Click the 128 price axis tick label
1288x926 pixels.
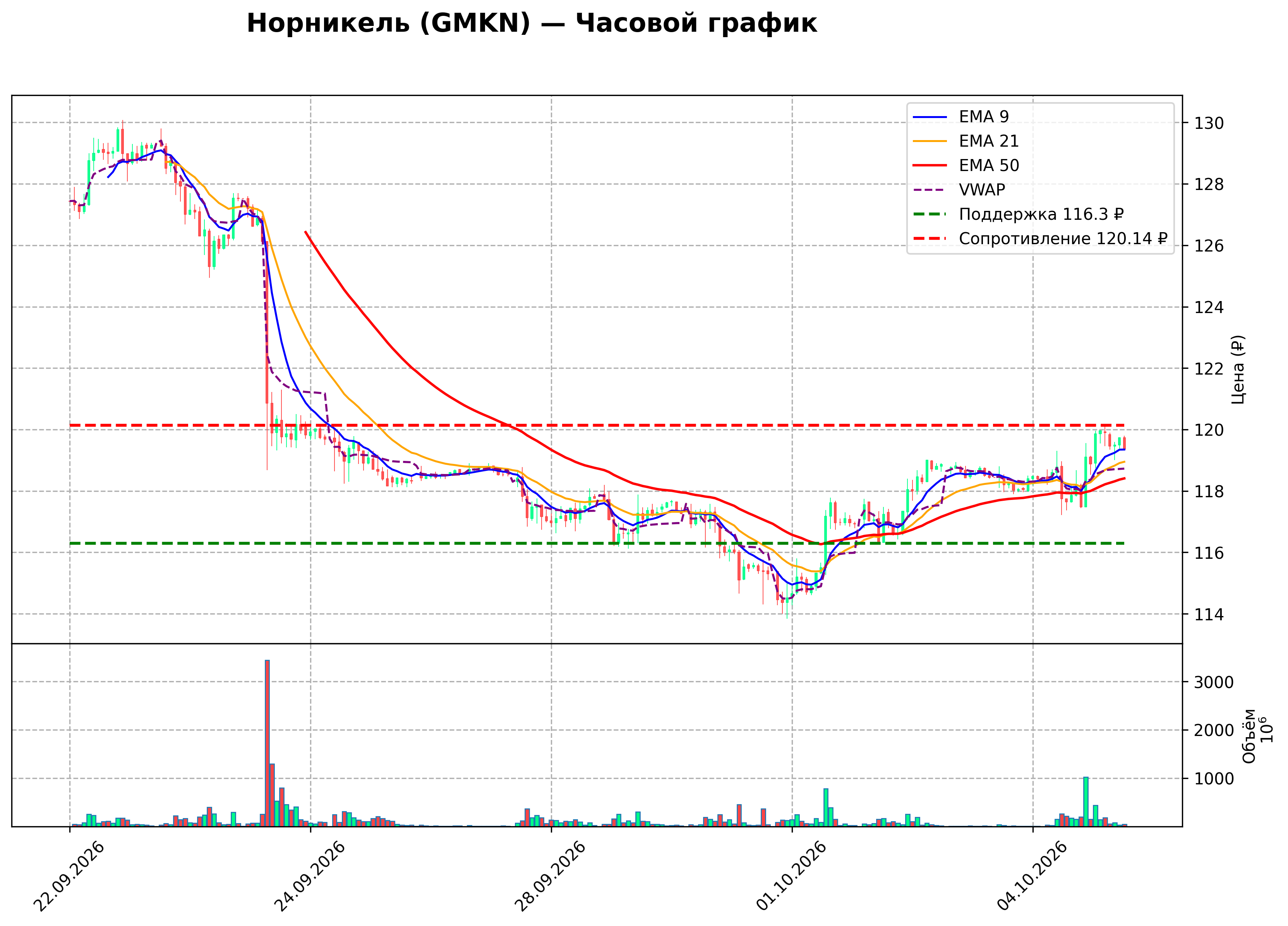(1209, 185)
